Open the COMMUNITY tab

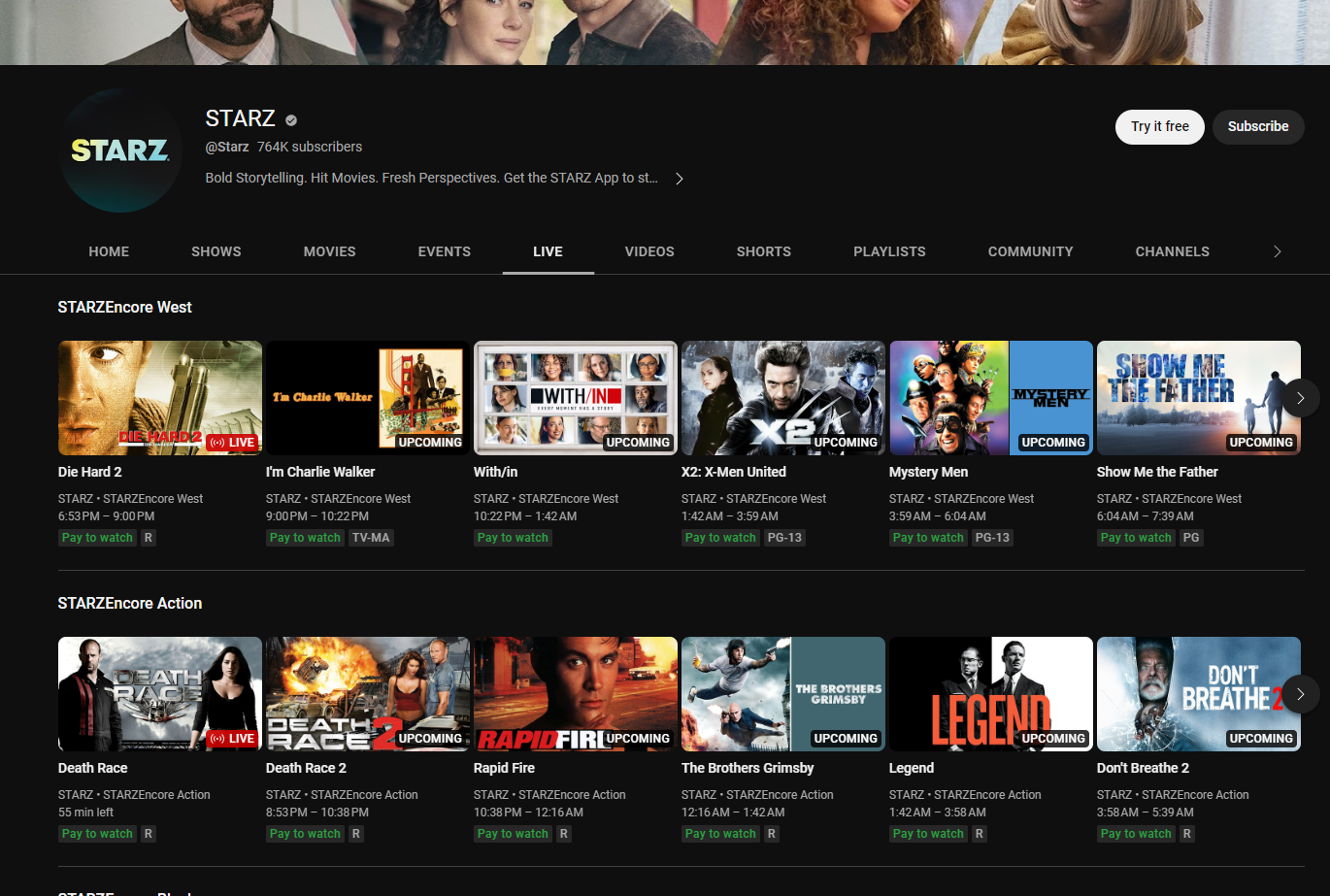coord(1031,251)
